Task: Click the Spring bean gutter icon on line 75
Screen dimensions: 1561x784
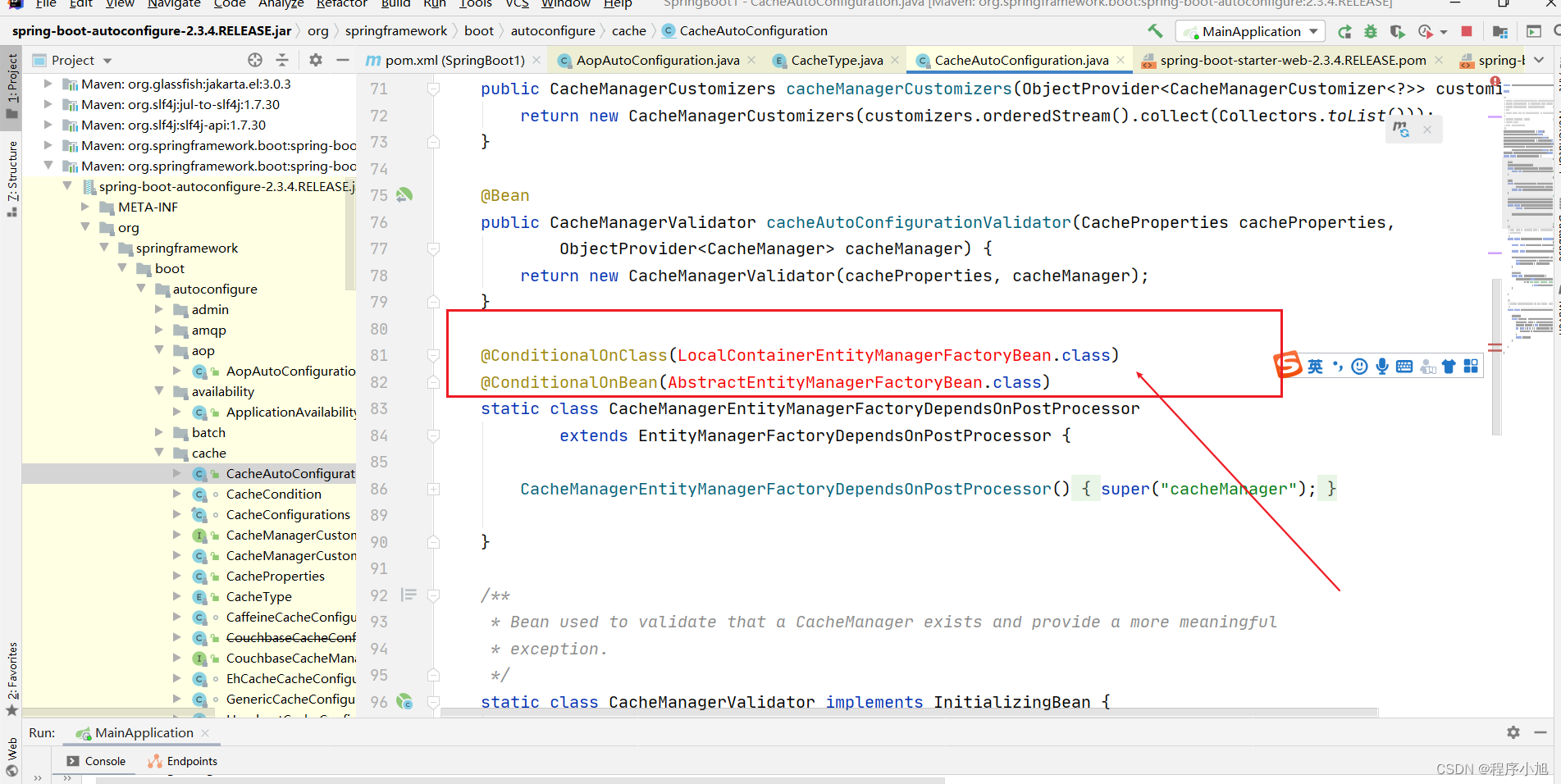Action: tap(404, 195)
